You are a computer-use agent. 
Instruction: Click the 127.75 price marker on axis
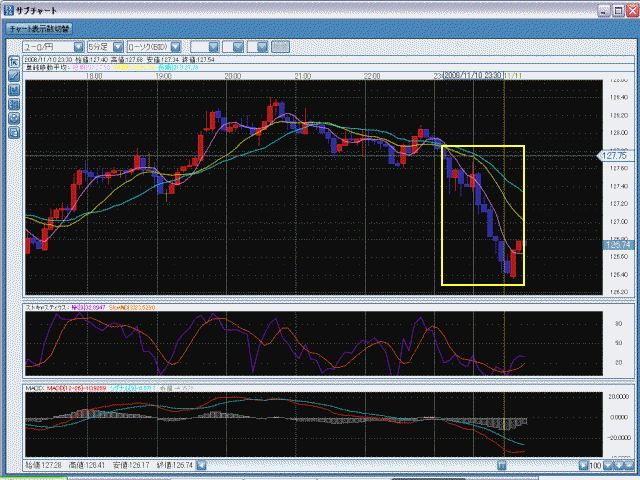click(611, 156)
